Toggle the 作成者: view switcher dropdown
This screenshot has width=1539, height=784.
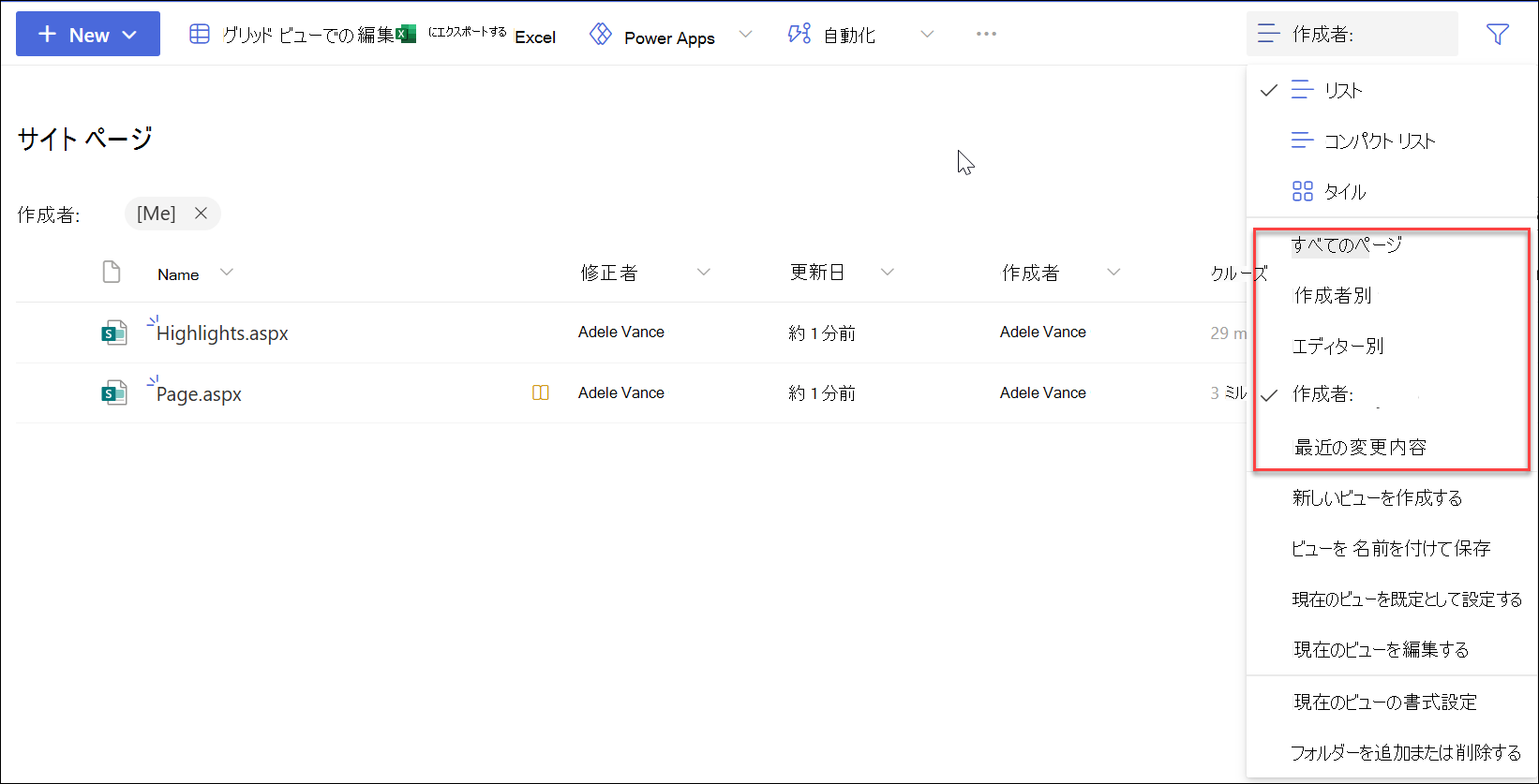tap(1352, 34)
